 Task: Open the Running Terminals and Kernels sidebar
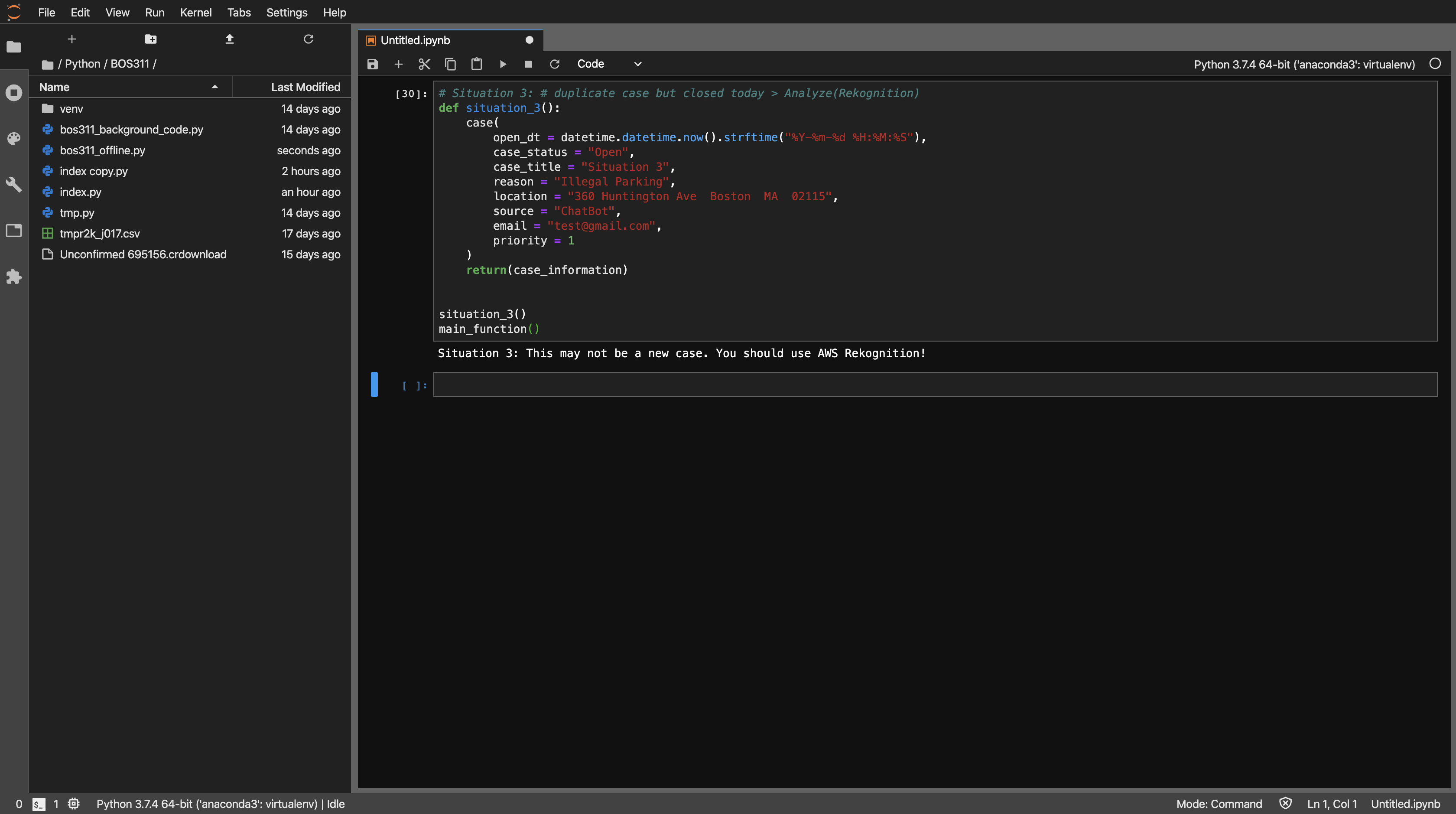(x=13, y=93)
